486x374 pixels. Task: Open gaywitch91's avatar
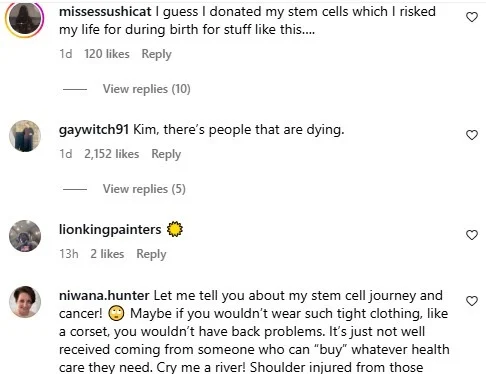tap(25, 136)
